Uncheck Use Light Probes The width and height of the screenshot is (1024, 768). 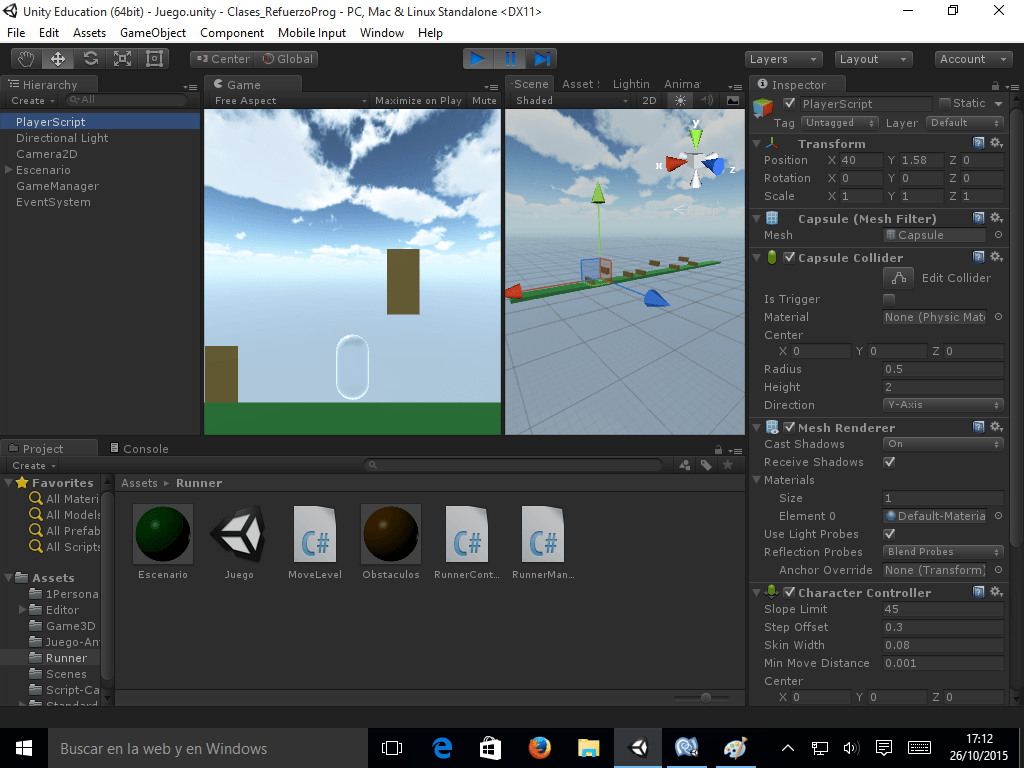point(889,534)
